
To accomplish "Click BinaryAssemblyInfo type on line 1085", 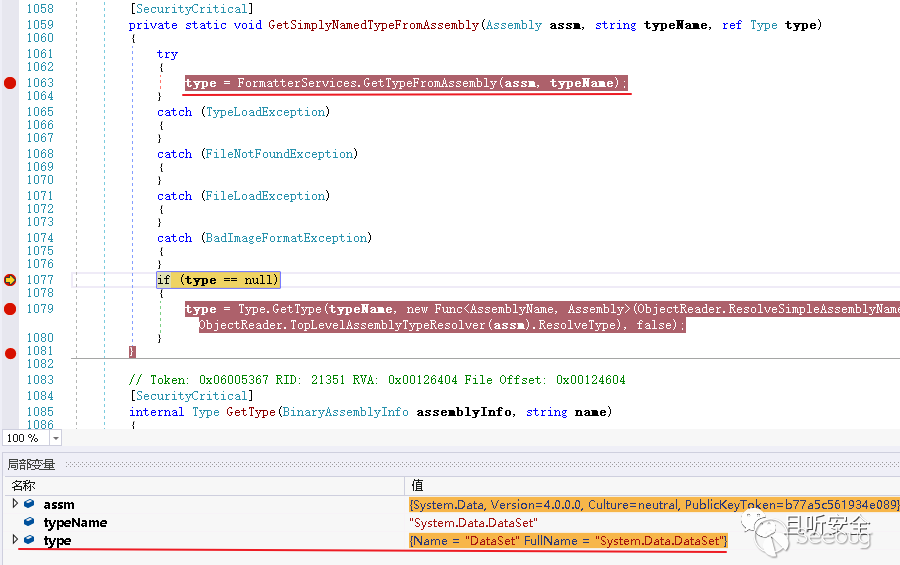I will click(329, 412).
